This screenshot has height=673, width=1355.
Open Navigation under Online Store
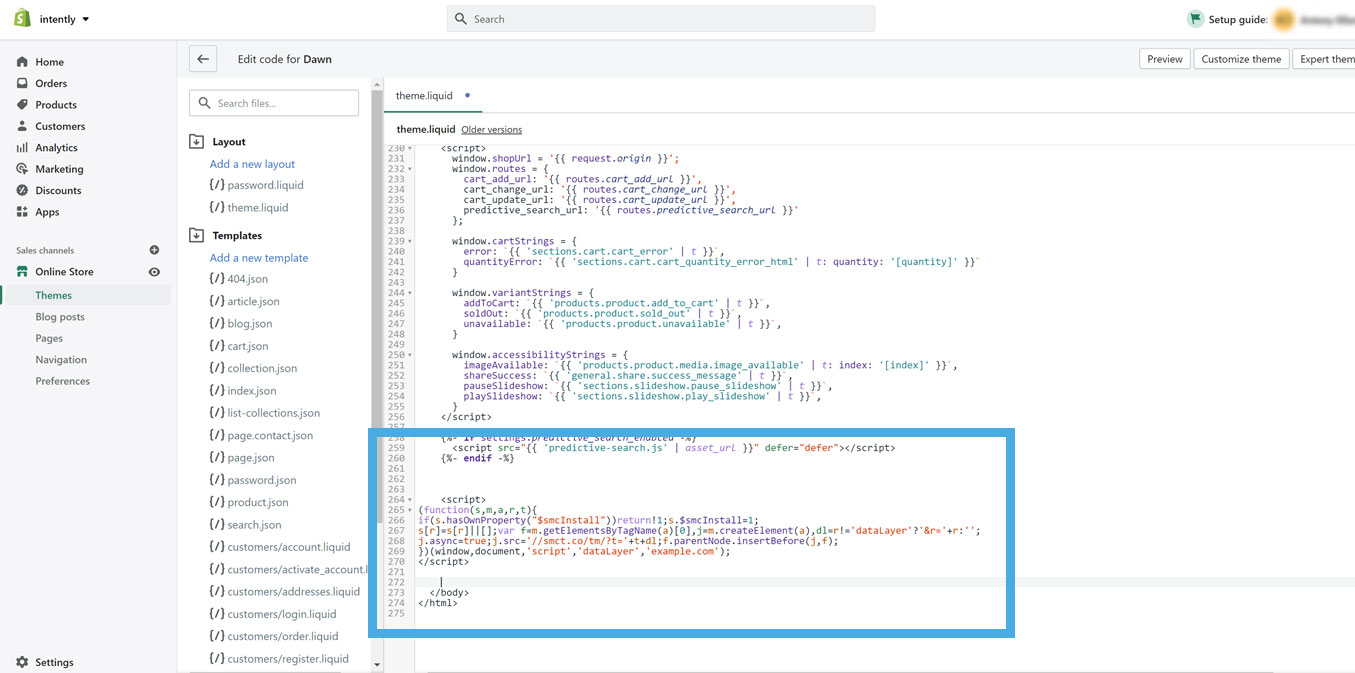click(61, 360)
